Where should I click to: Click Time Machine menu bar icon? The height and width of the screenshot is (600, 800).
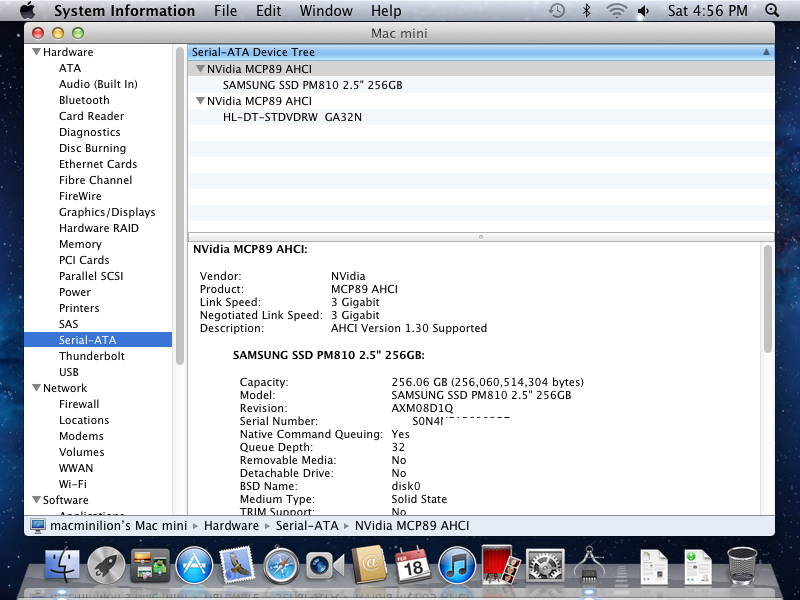[x=557, y=10]
